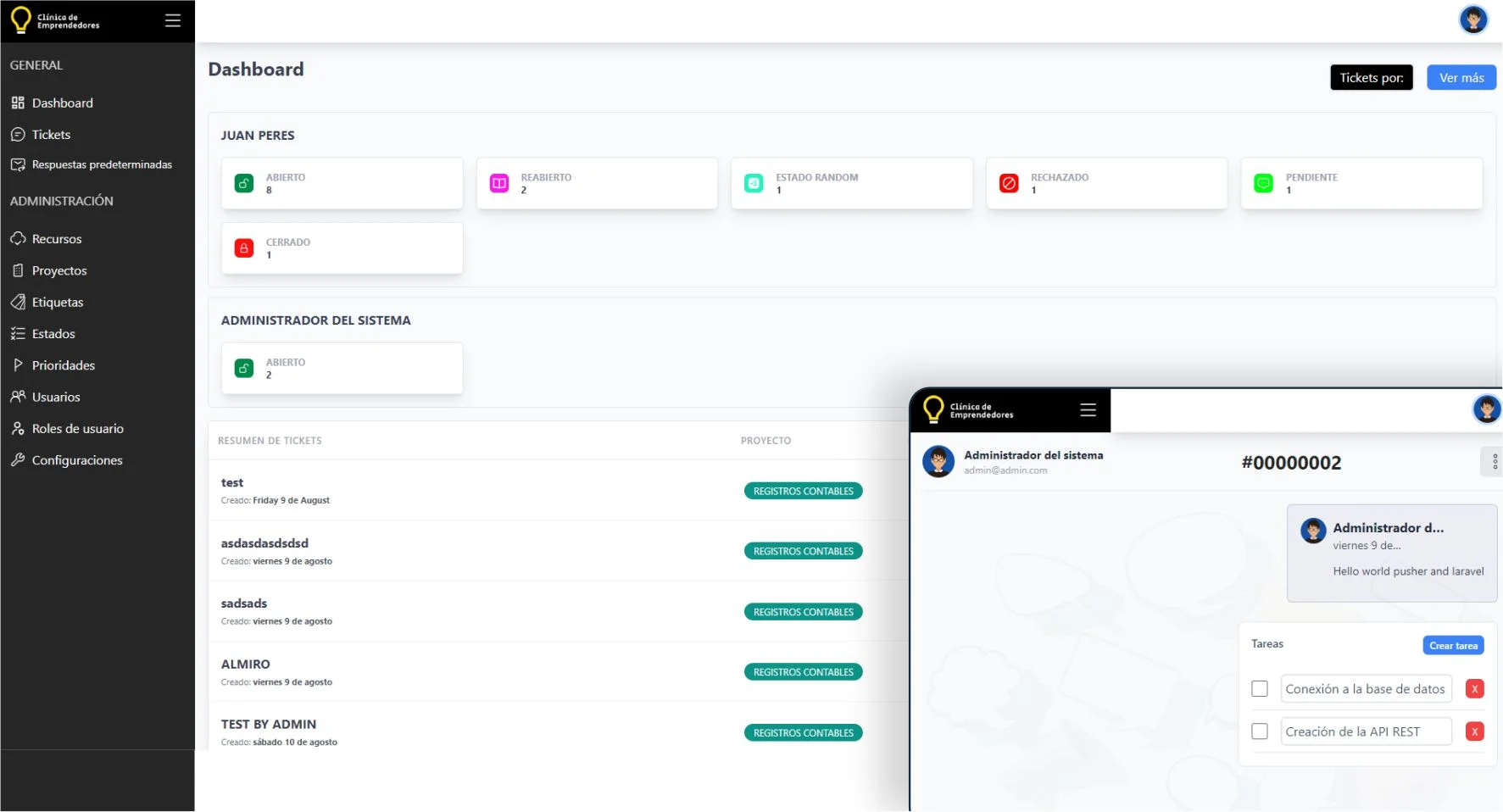The width and height of the screenshot is (1503, 812).
Task: Click the Tickets por: button
Action: click(1372, 77)
